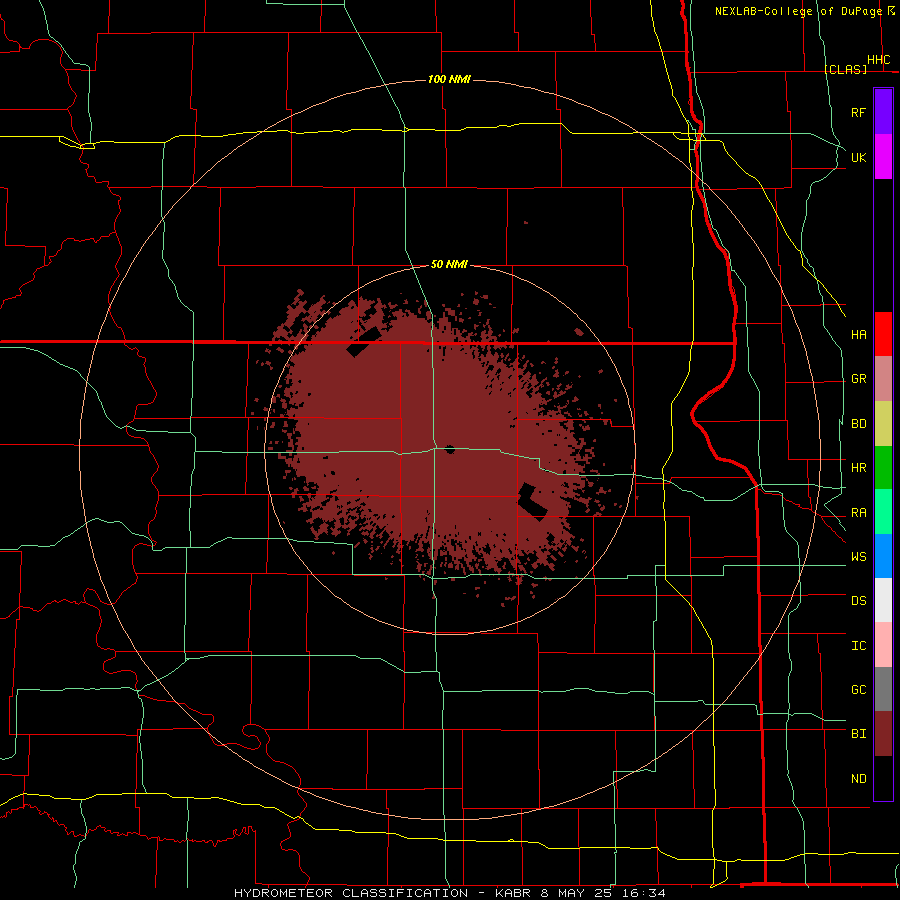
Task: Click the green HR legend color swatch
Action: [883, 468]
